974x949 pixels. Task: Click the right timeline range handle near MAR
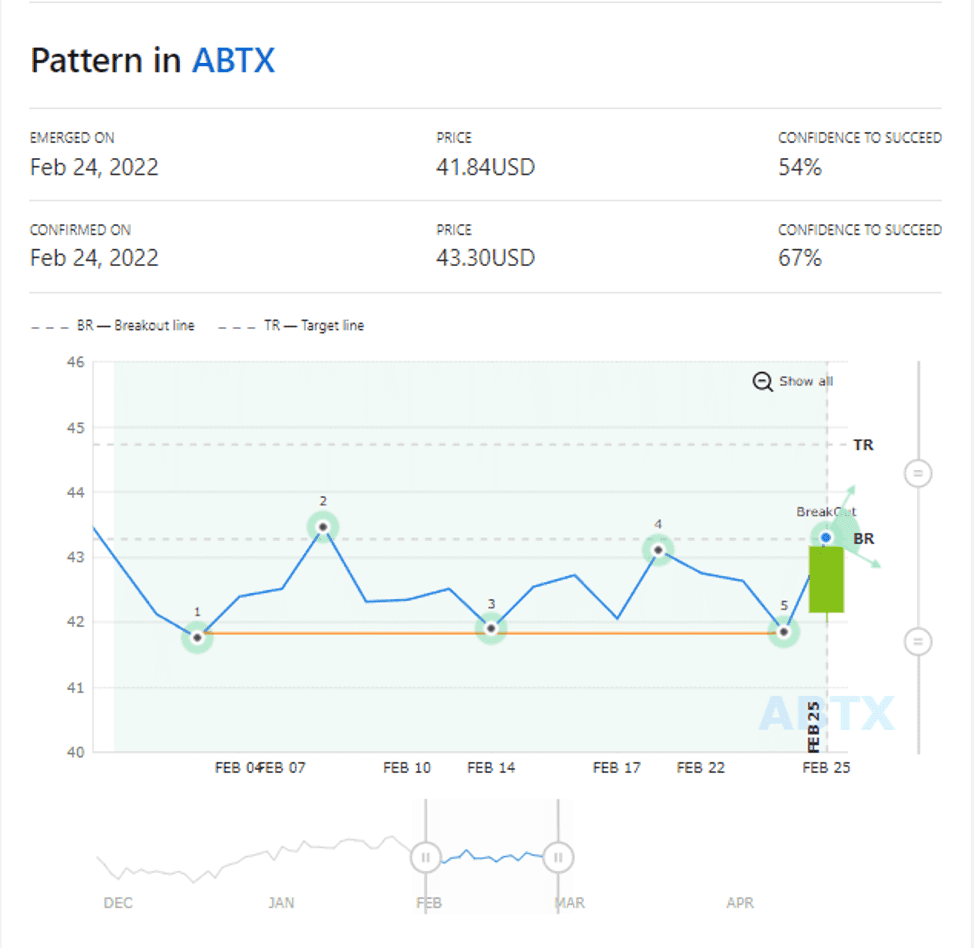point(559,857)
